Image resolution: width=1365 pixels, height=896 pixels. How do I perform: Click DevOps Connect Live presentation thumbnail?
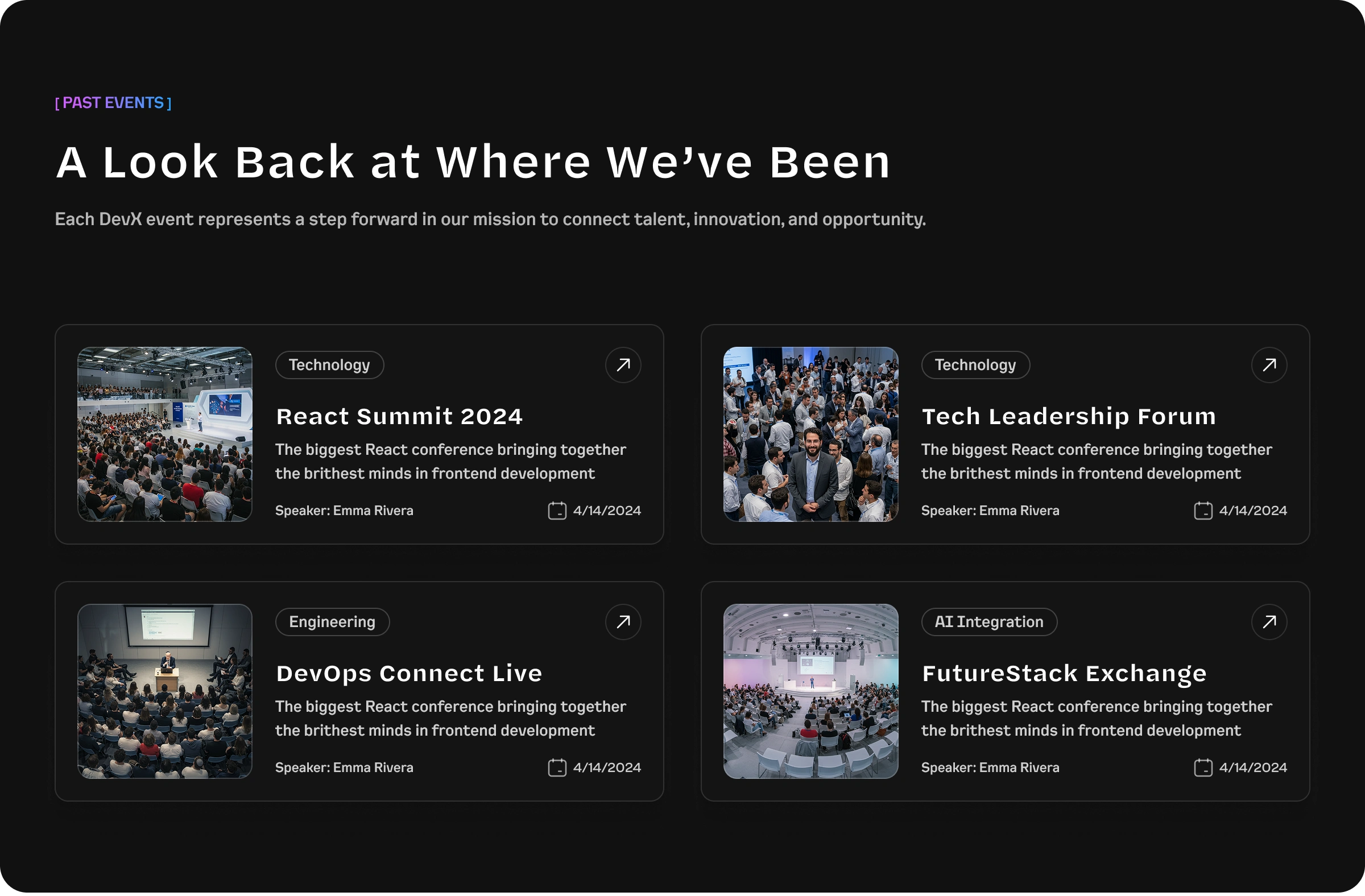pyautogui.click(x=164, y=691)
